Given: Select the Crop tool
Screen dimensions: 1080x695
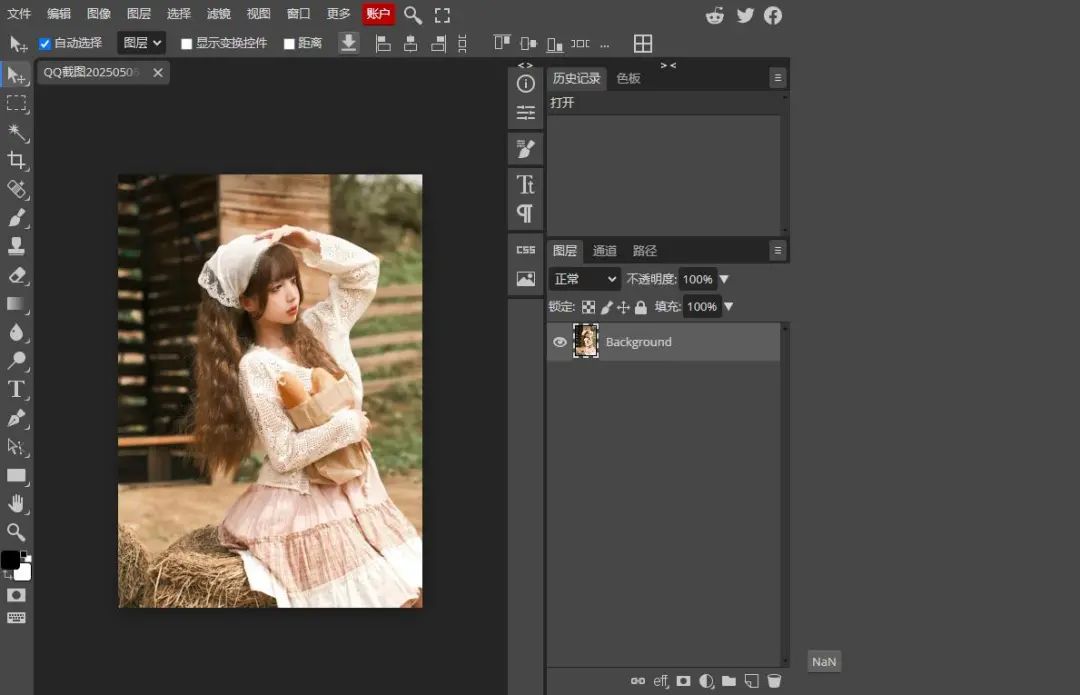Looking at the screenshot, I should click(x=17, y=161).
